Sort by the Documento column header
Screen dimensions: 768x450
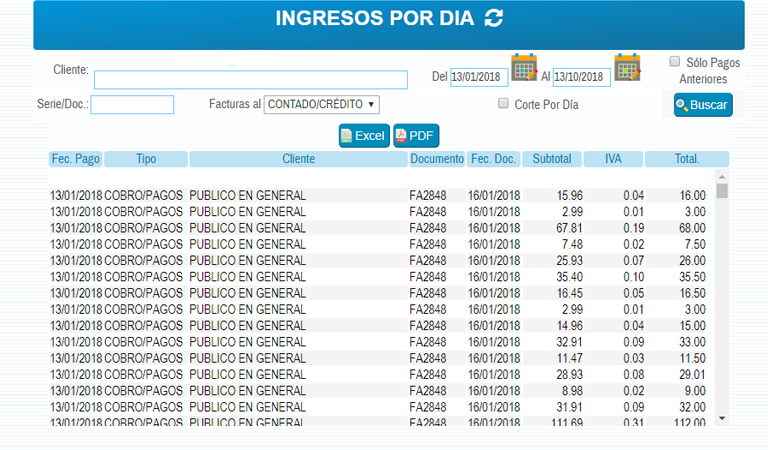[x=437, y=159]
